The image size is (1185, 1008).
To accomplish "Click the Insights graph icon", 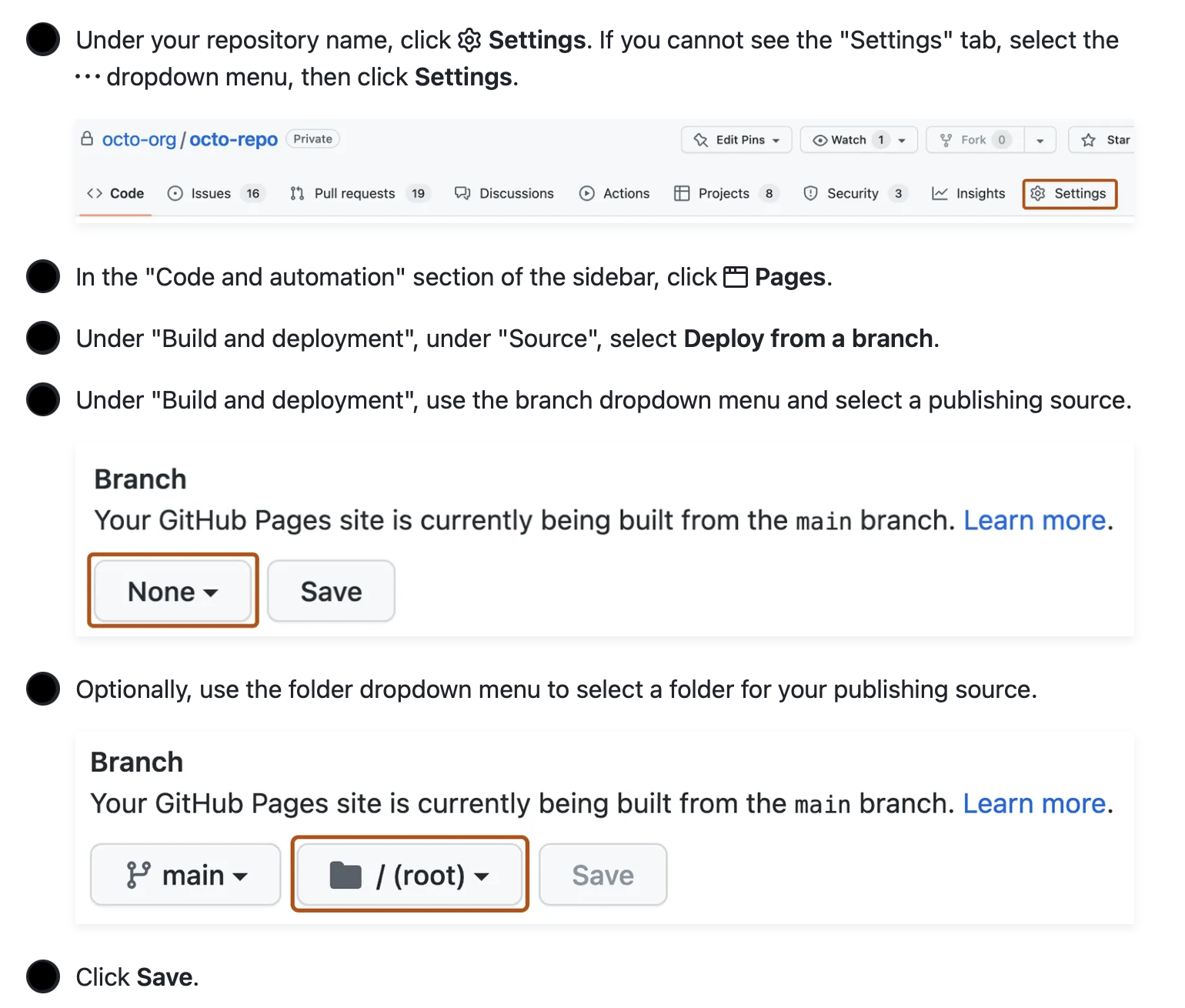I will [x=940, y=193].
